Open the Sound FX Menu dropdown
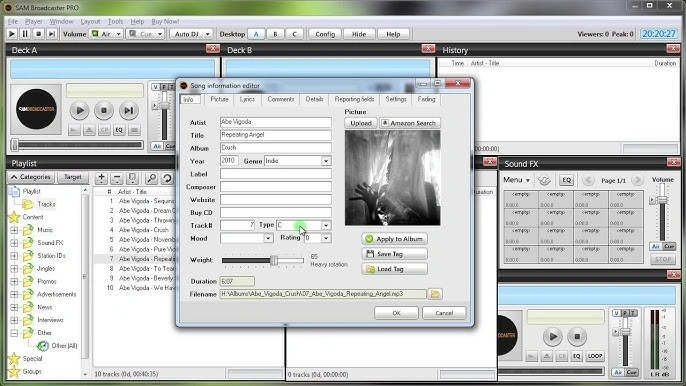 (x=516, y=180)
